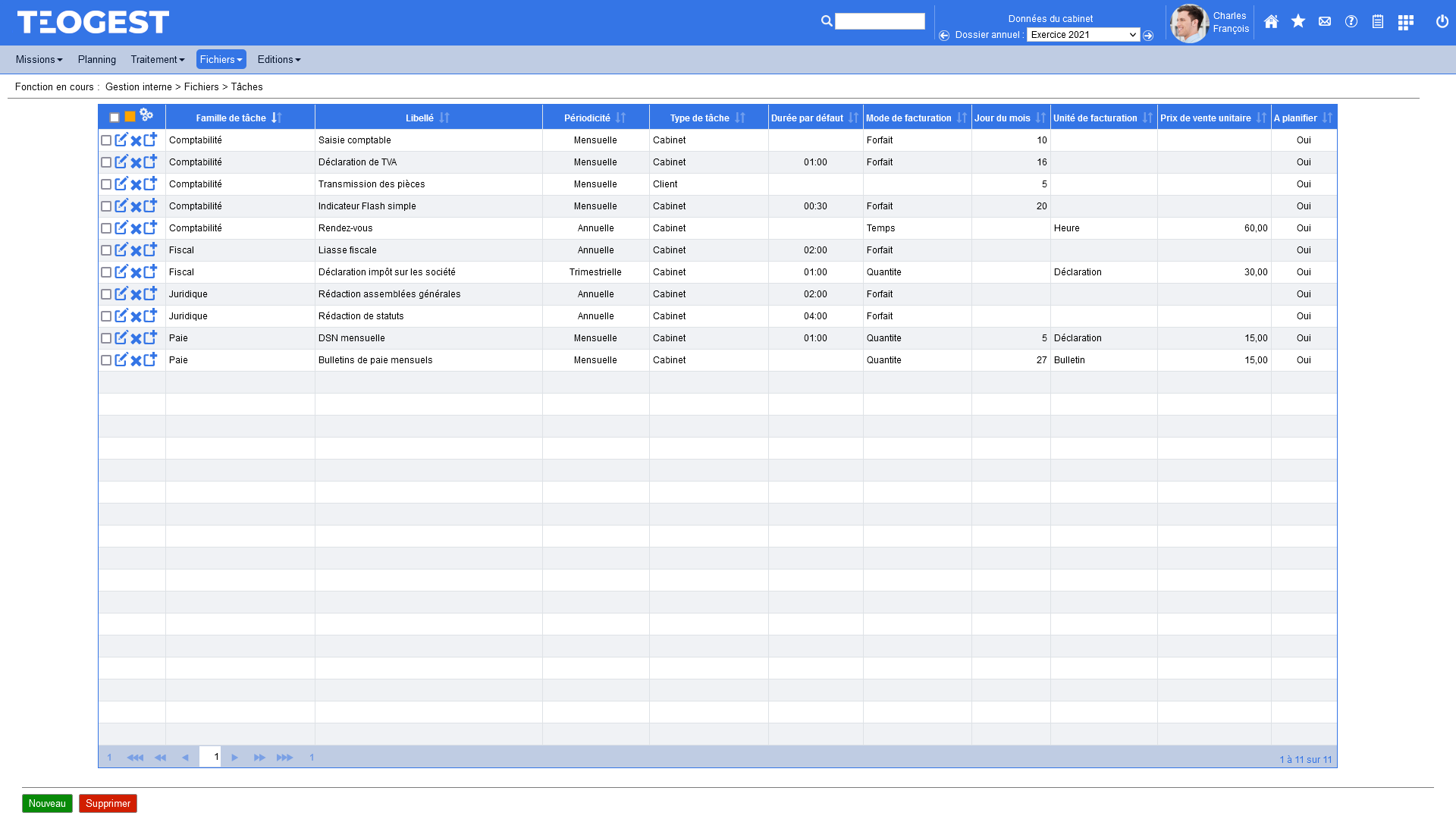
Task: Toggle select-all checkbox in table header
Action: [x=115, y=118]
